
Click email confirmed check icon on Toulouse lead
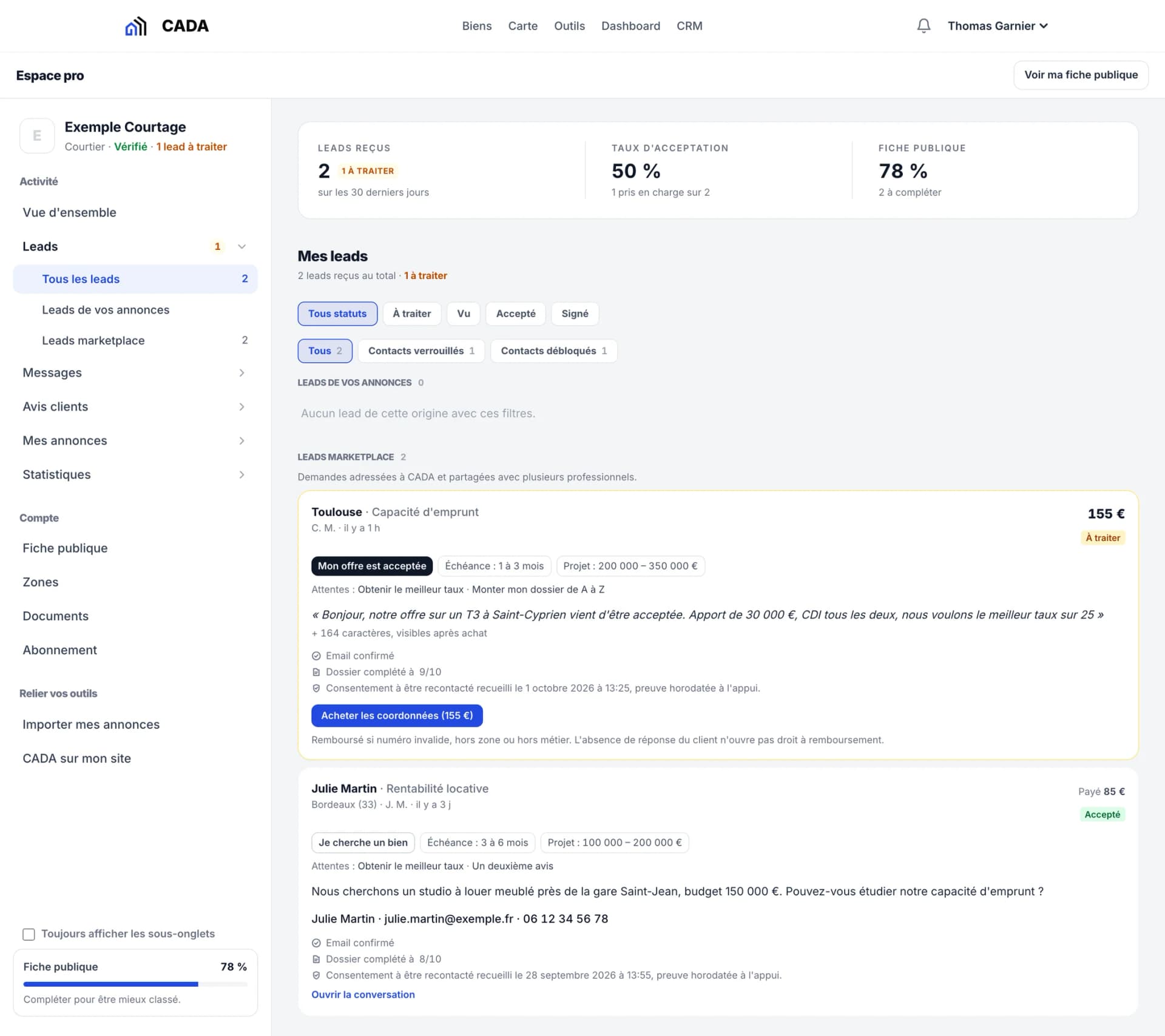pyautogui.click(x=316, y=656)
